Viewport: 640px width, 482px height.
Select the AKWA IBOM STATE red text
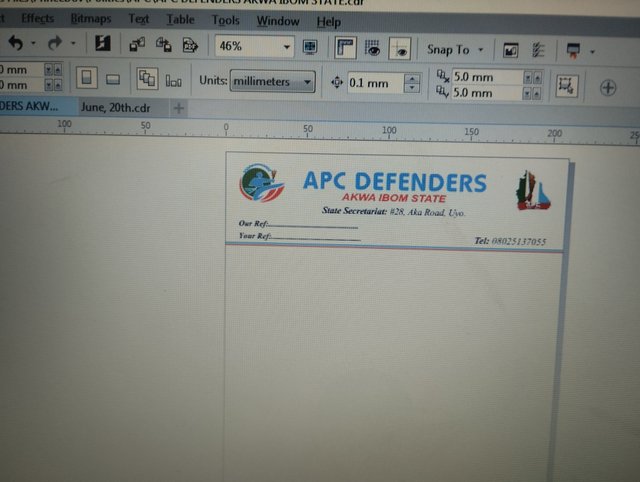click(x=393, y=198)
